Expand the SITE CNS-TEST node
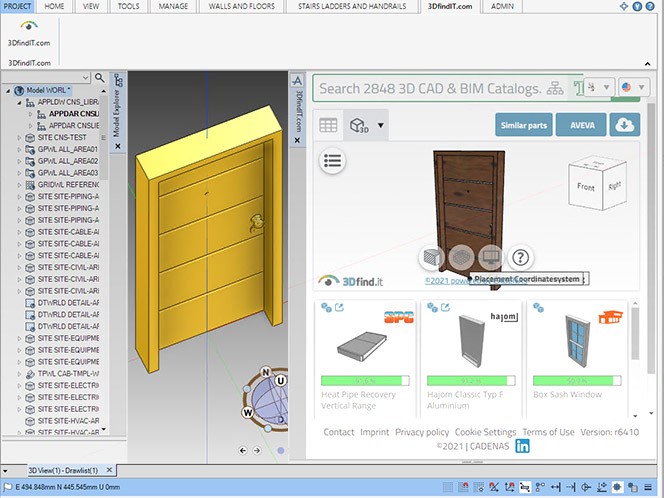The image size is (664, 498). pyautogui.click(x=19, y=138)
